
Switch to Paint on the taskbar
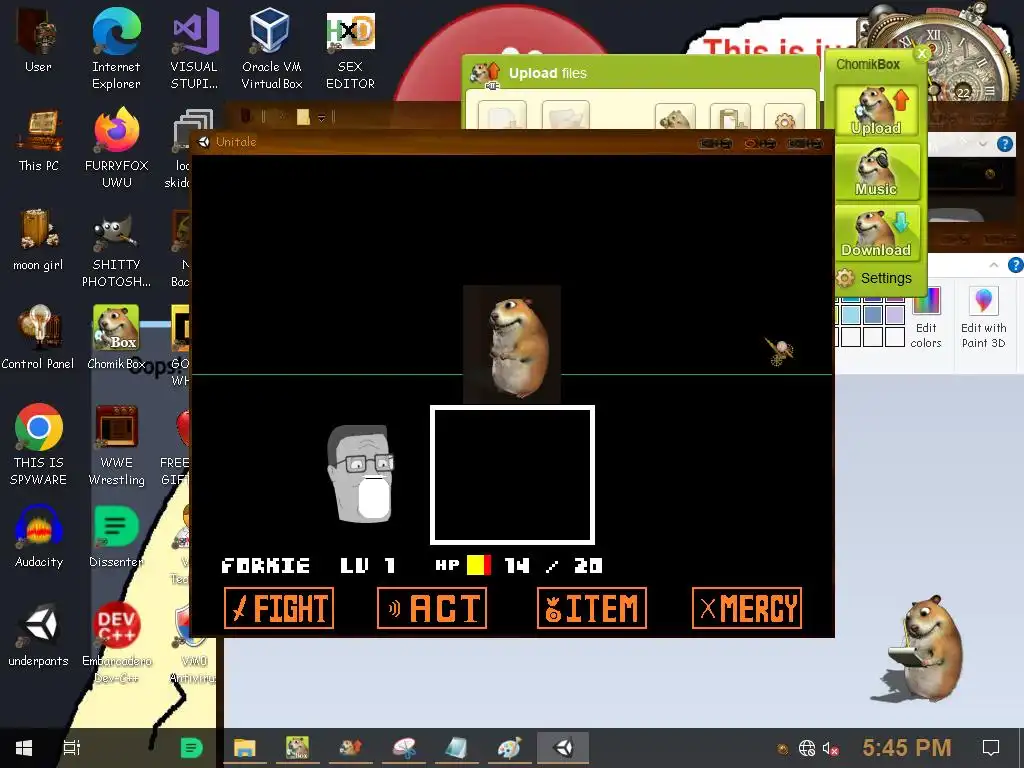(x=509, y=748)
